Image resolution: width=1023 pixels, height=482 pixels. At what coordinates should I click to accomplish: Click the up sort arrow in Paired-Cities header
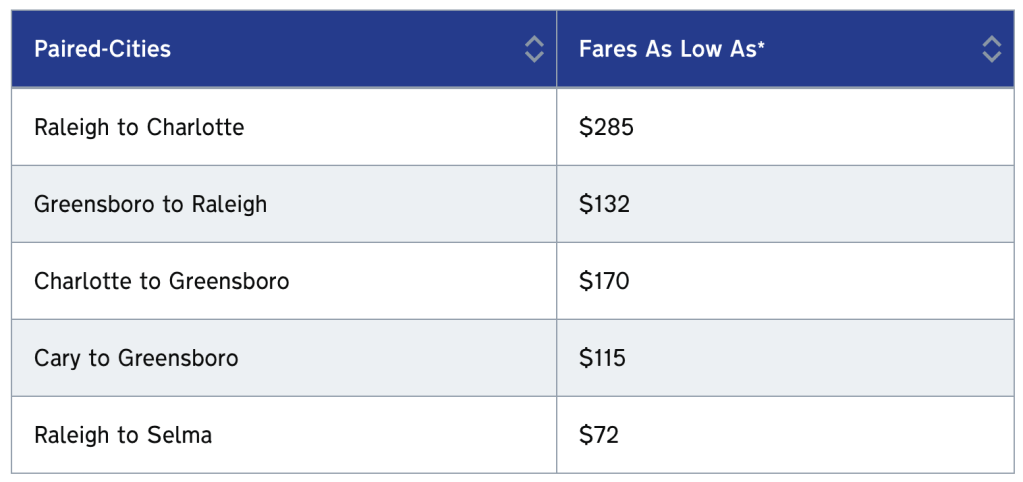pyautogui.click(x=534, y=41)
